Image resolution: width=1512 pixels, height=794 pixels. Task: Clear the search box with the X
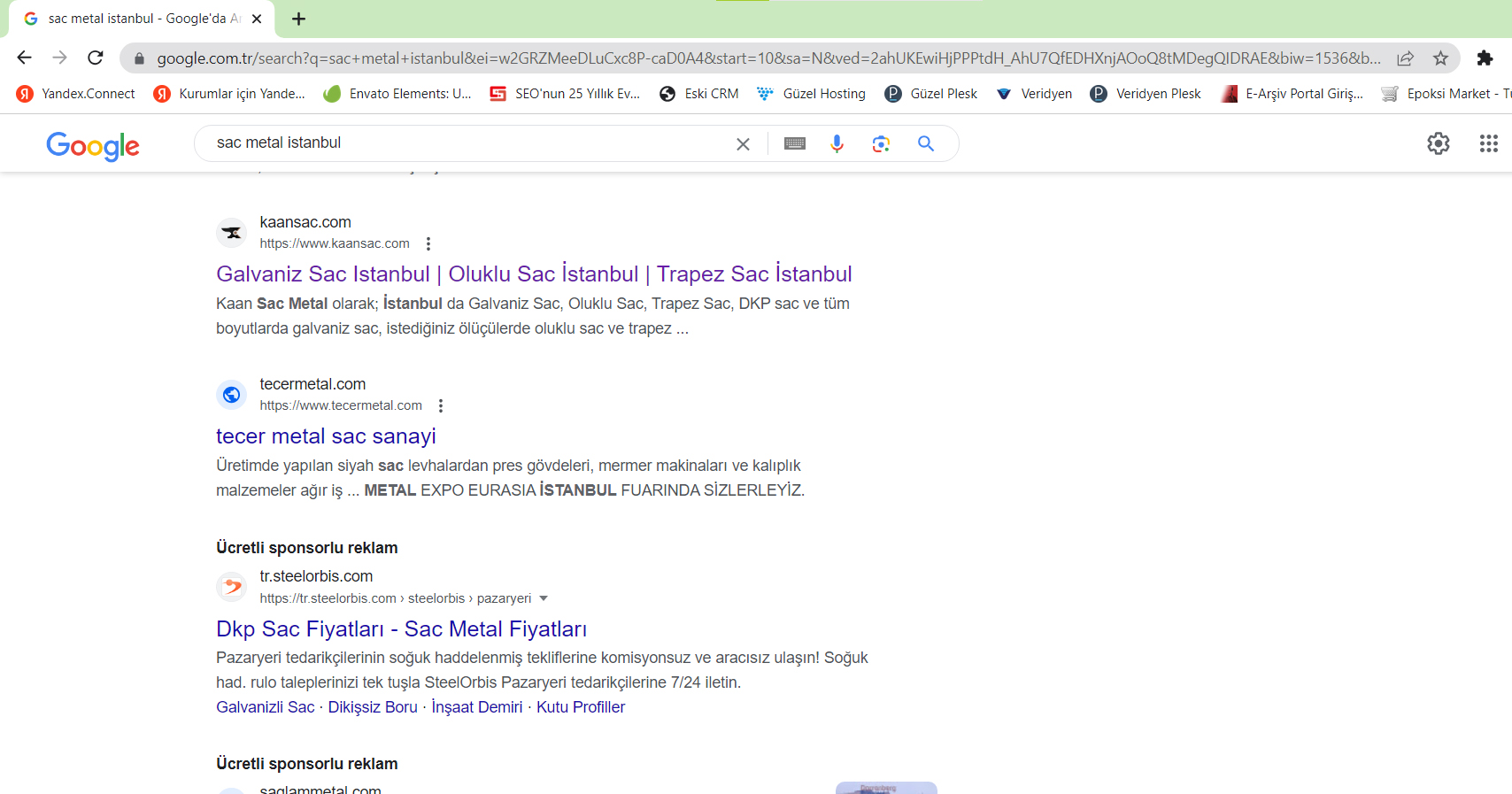(743, 143)
